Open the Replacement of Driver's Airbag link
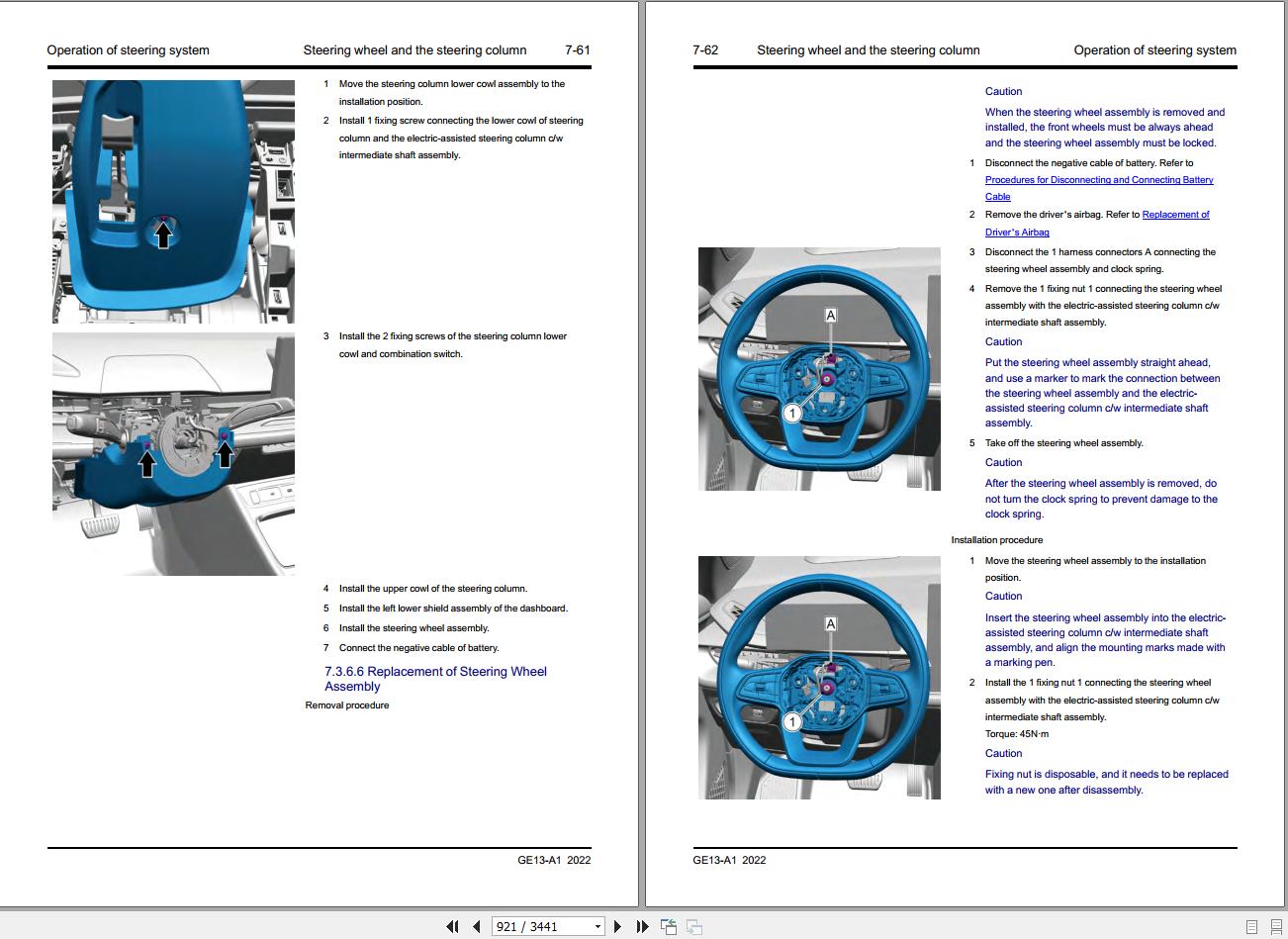 coord(1176,214)
